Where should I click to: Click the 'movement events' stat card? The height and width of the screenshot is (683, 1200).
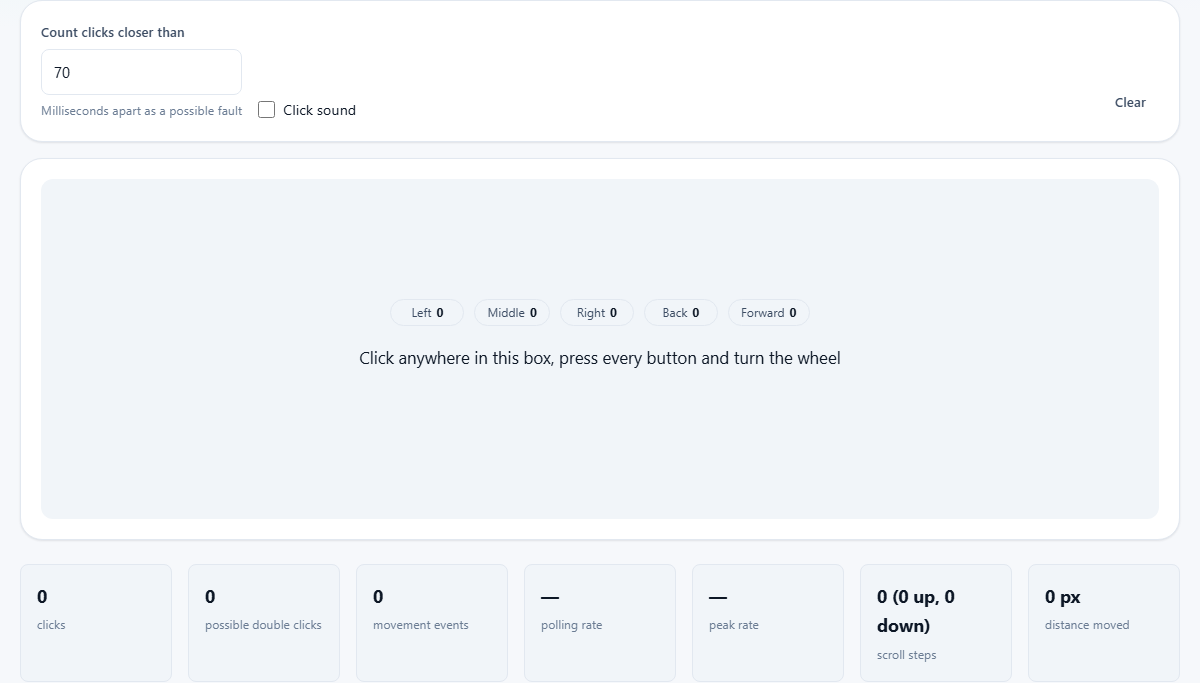432,623
